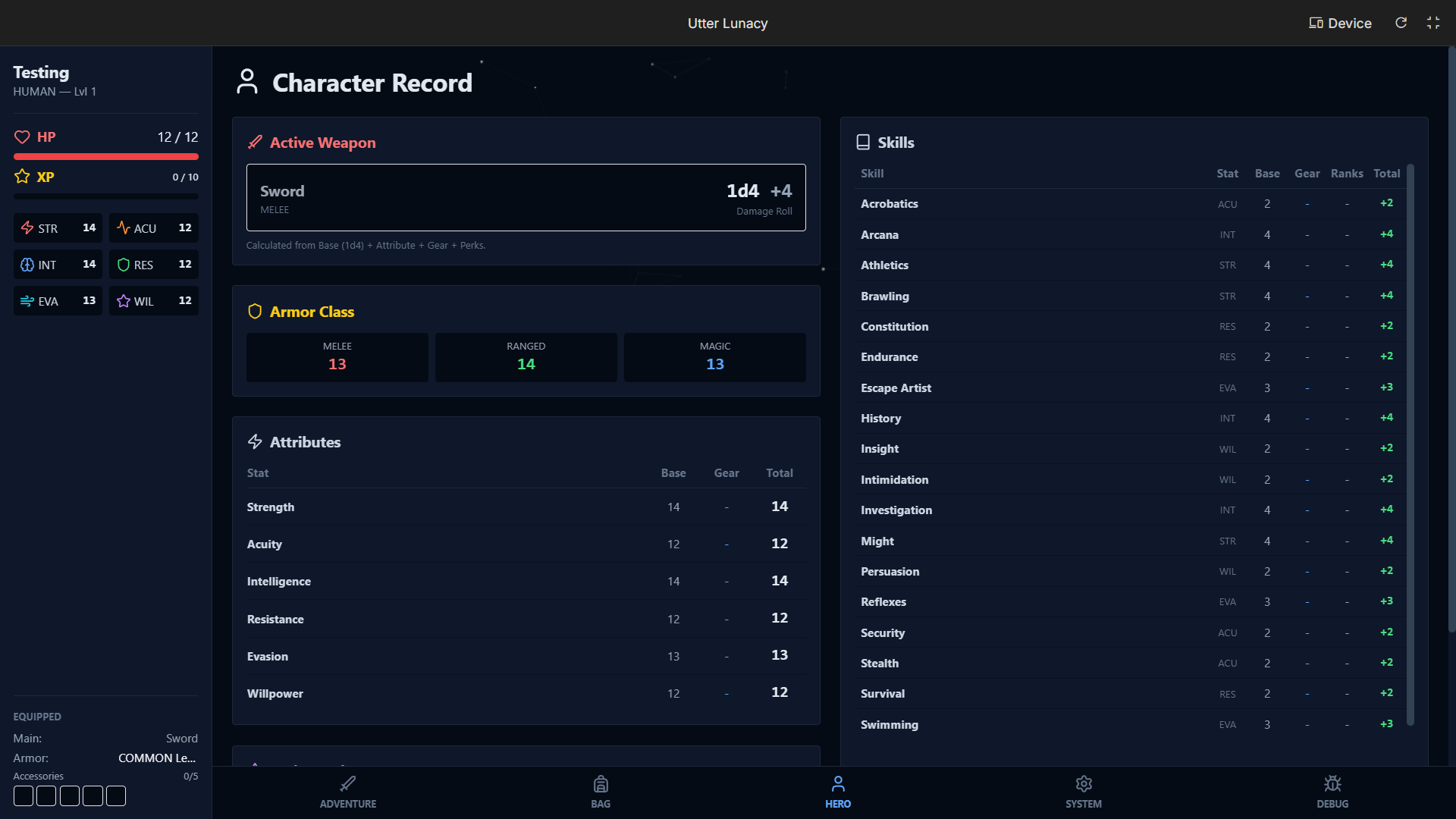Open System settings gear icon
Viewport: 1456px width, 819px height.
pos(1084,784)
